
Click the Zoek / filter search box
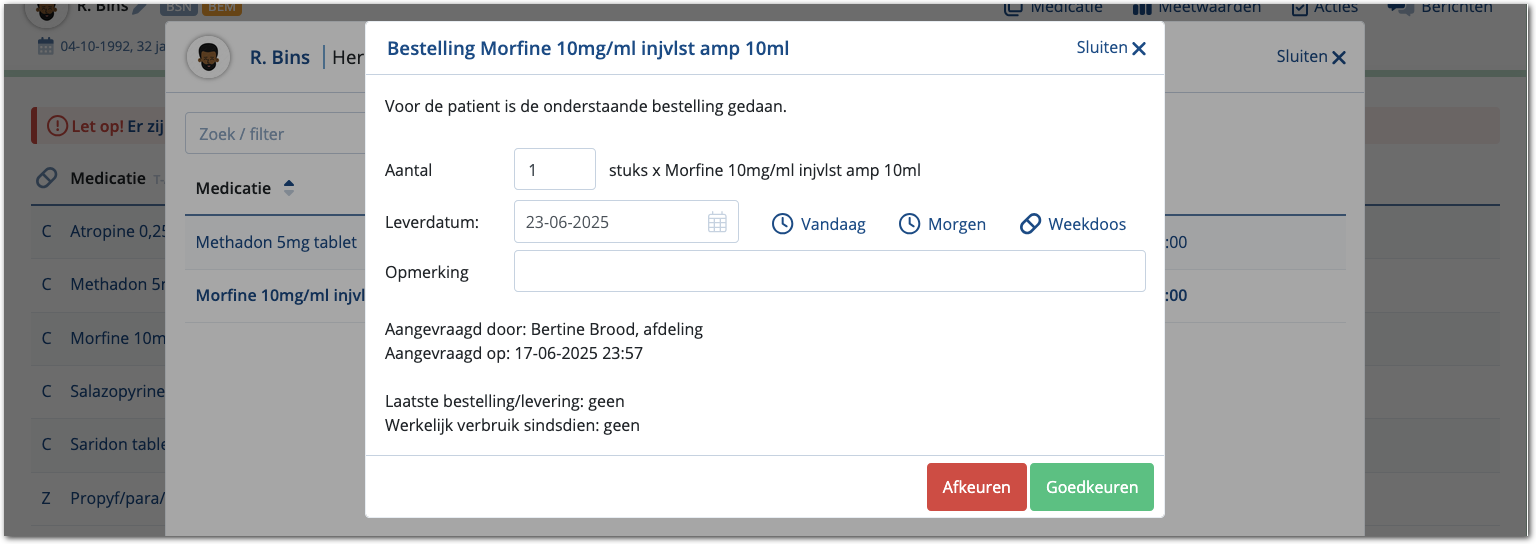274,134
